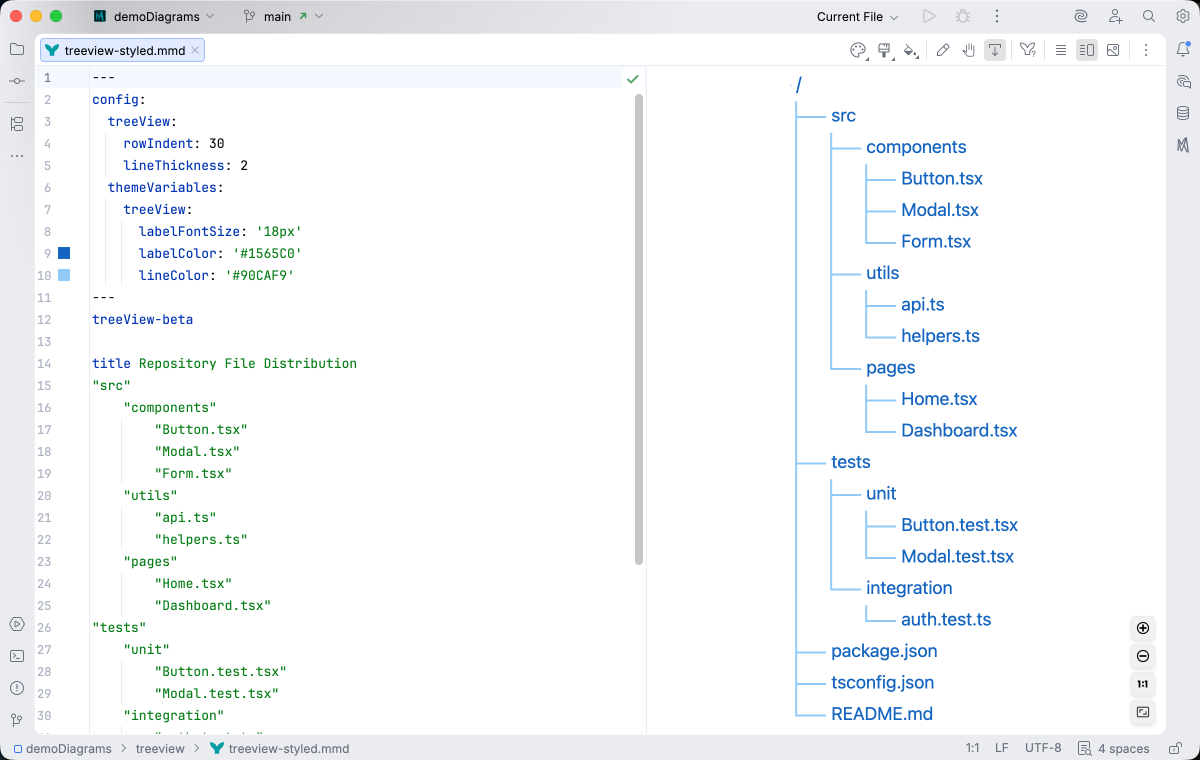
Task: Zoom in on the diagram preview
Action: (1142, 629)
